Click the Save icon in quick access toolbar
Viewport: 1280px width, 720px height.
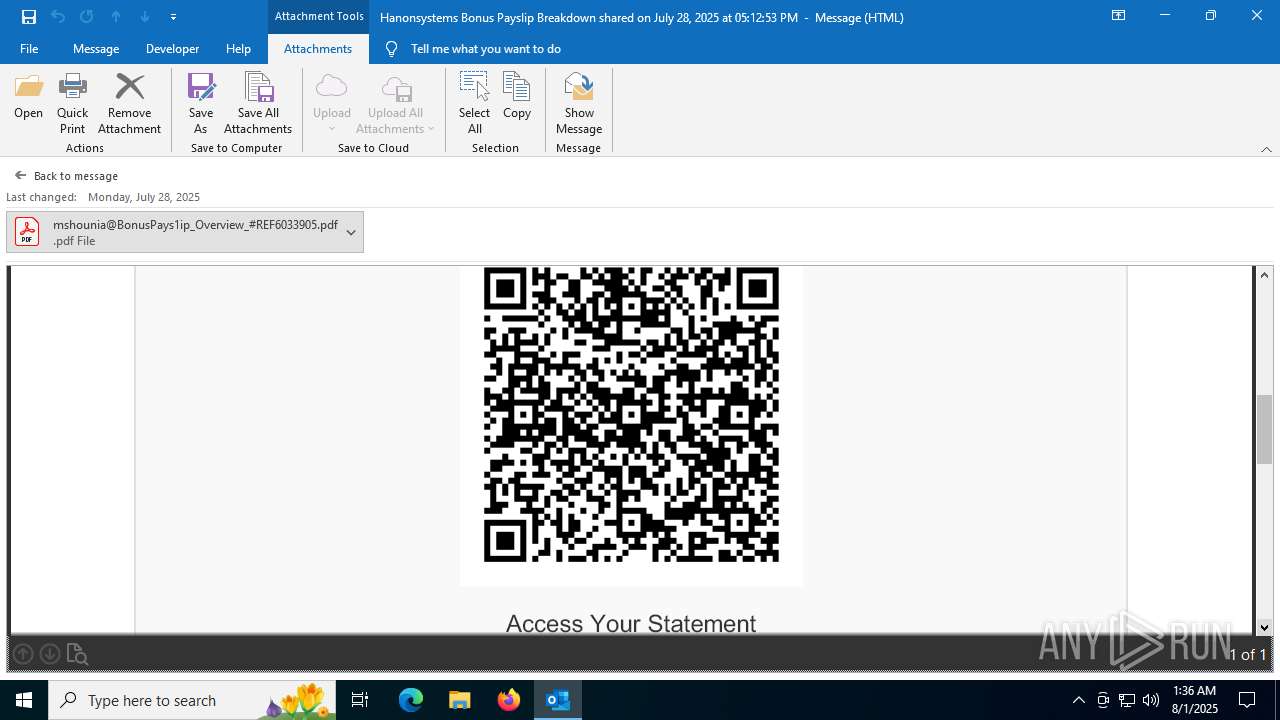pyautogui.click(x=29, y=17)
